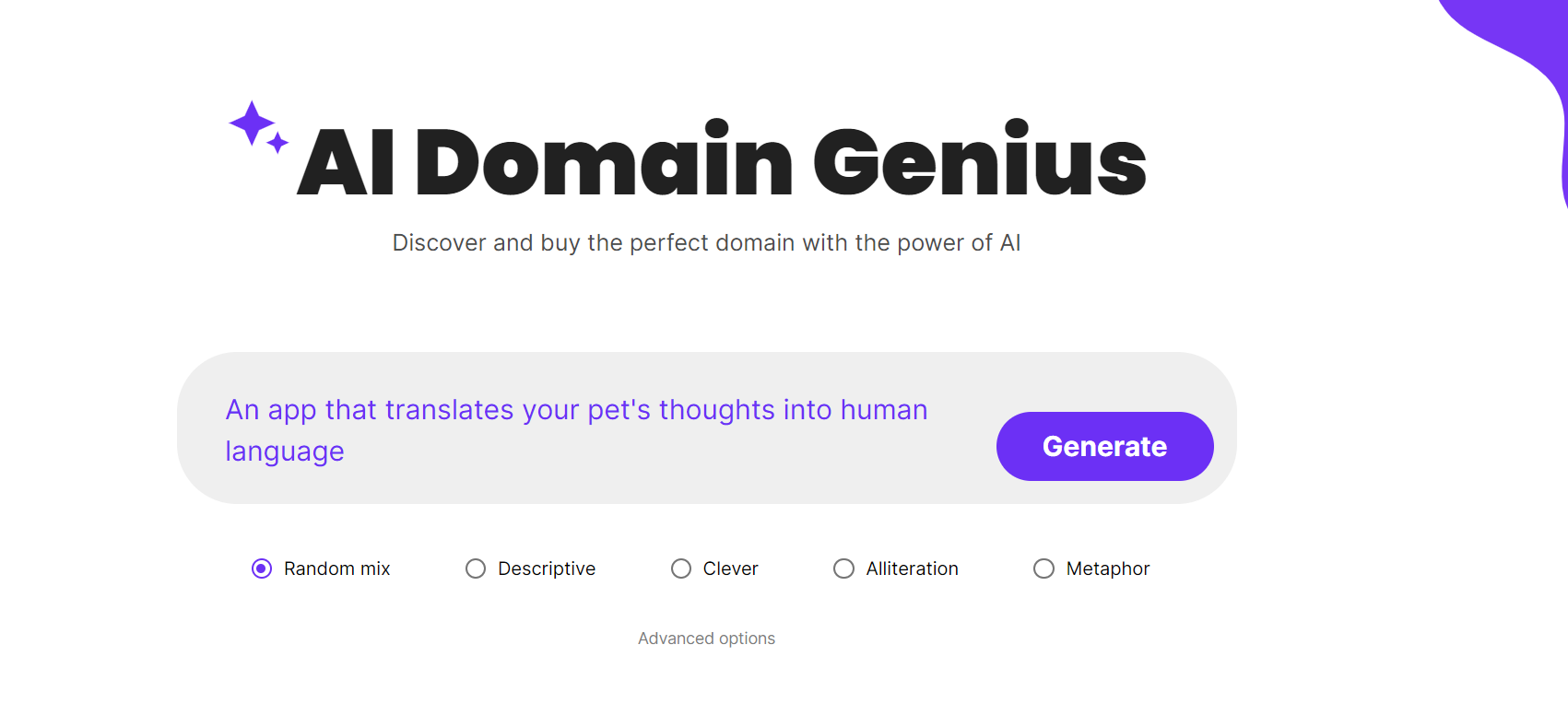Click the small sparkle star beside the title
The height and width of the screenshot is (715, 1568).
(x=277, y=144)
